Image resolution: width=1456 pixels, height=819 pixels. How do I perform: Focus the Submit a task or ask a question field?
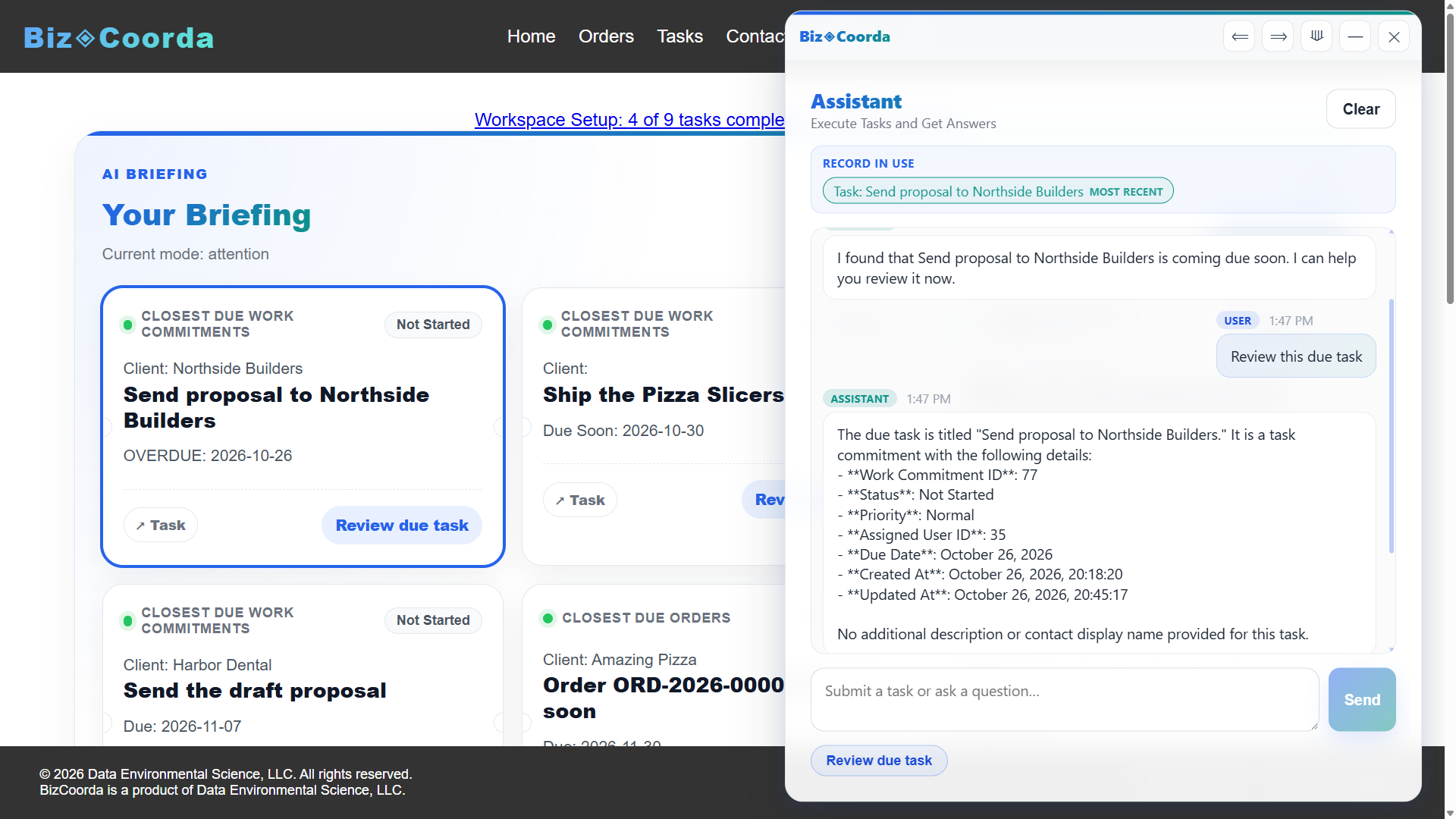point(1065,700)
